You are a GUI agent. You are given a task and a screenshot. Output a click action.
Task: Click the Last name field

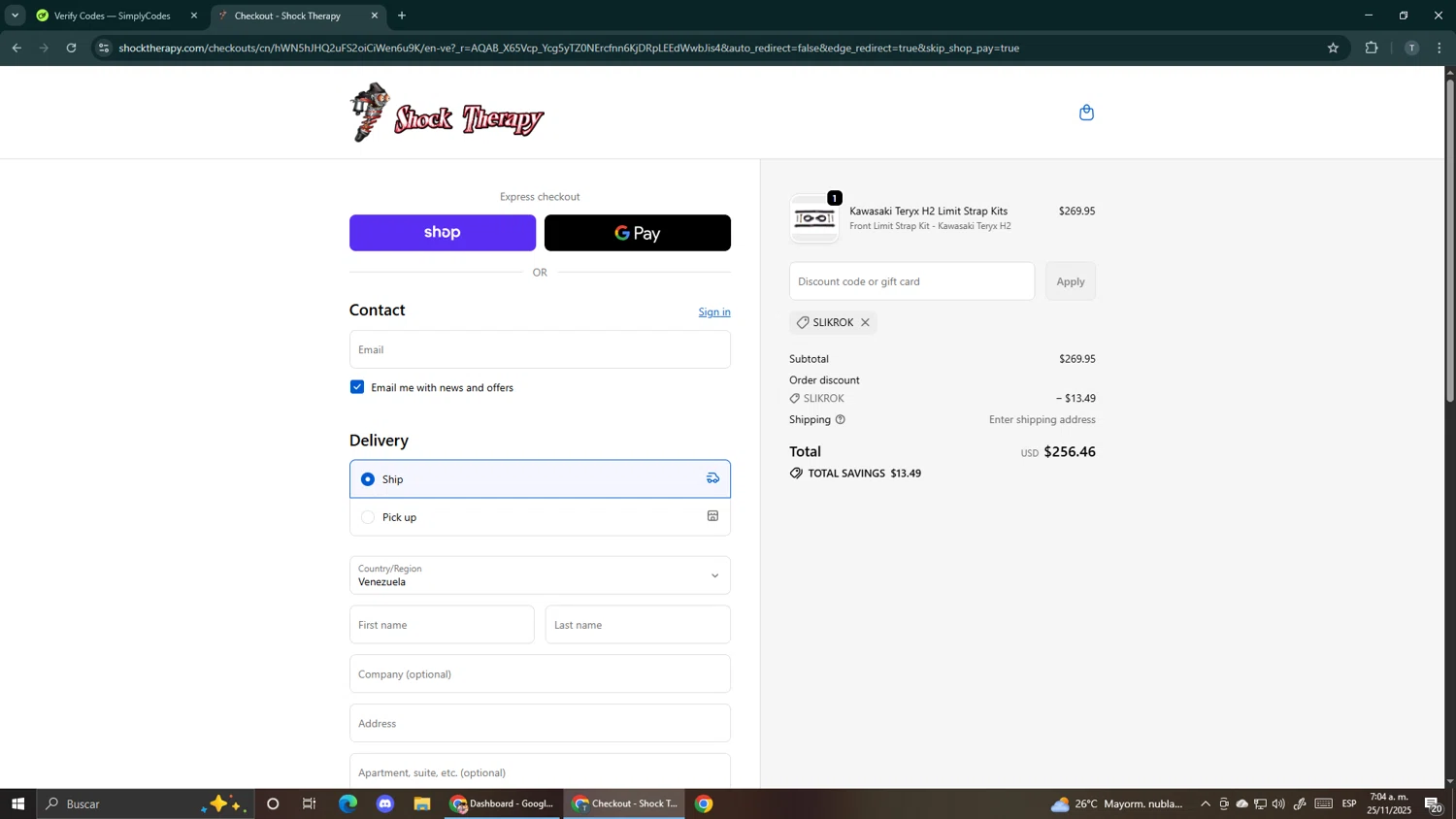click(x=638, y=625)
